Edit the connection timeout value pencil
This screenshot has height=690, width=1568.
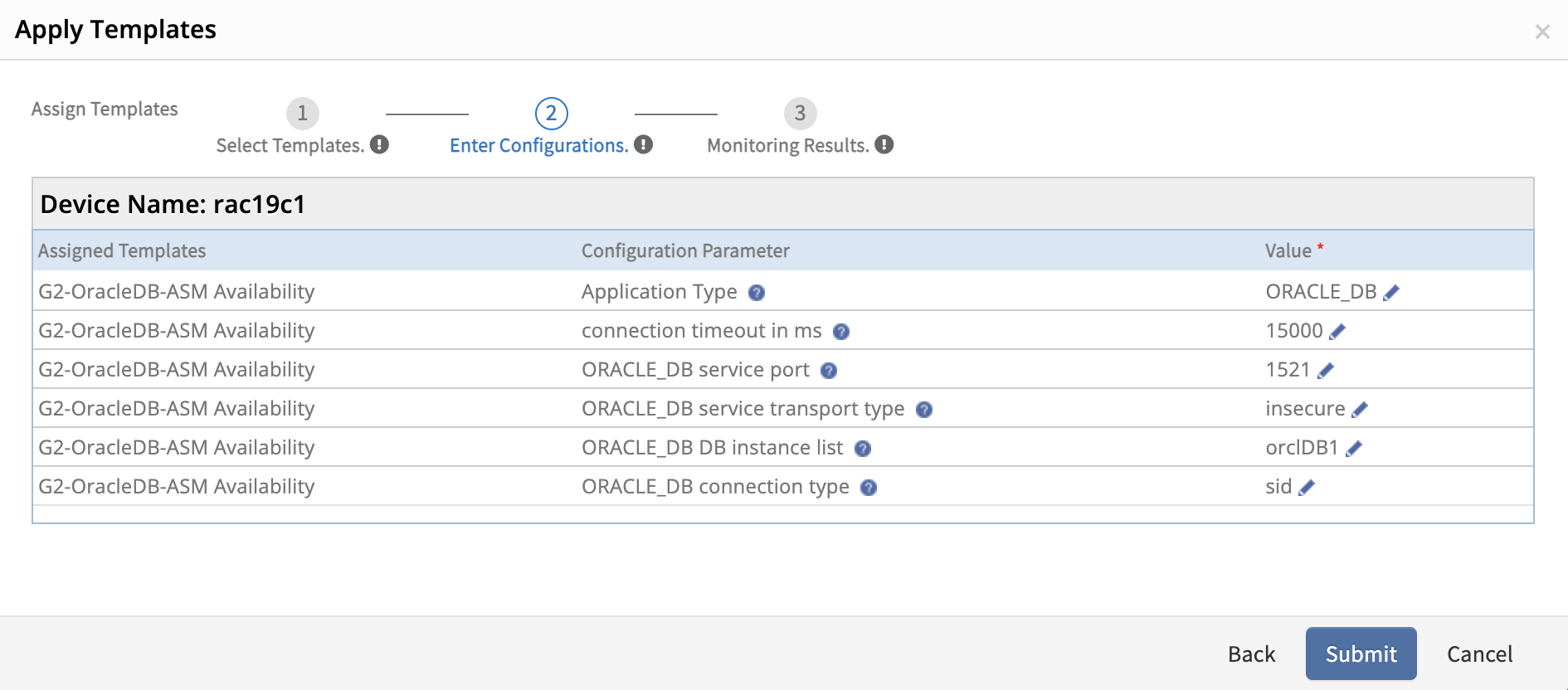(1337, 331)
